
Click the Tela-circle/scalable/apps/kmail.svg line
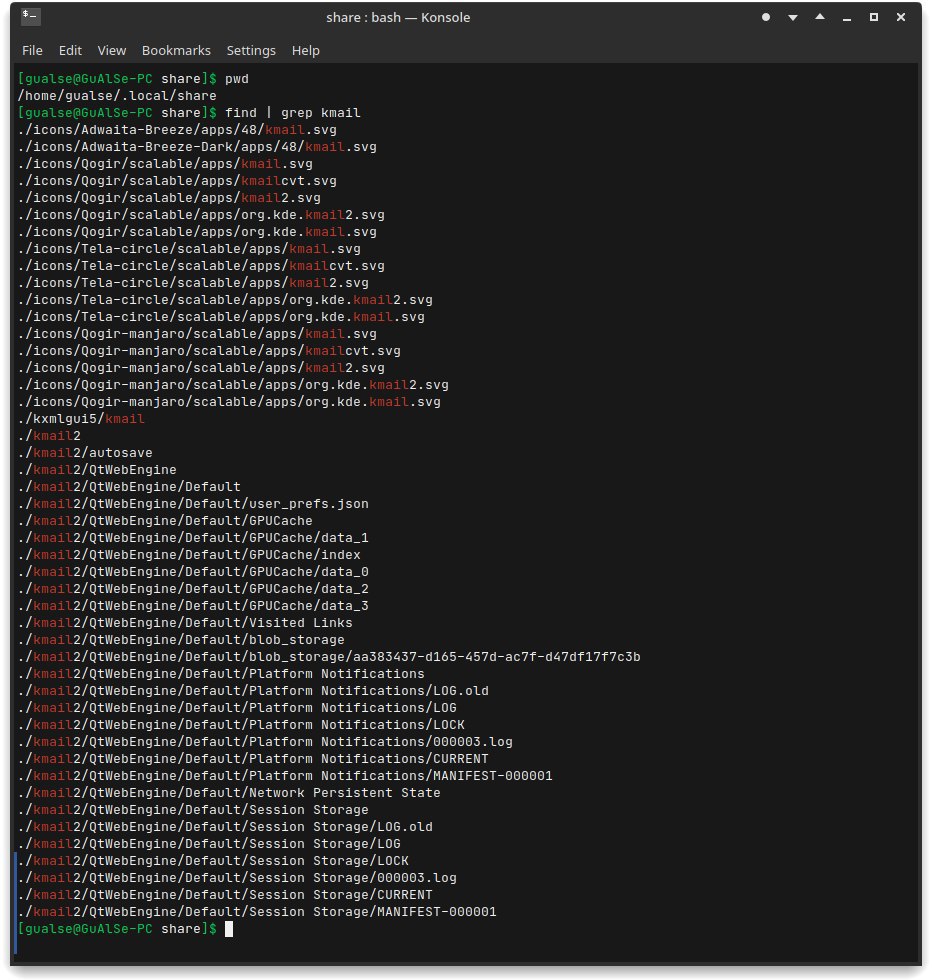click(189, 249)
